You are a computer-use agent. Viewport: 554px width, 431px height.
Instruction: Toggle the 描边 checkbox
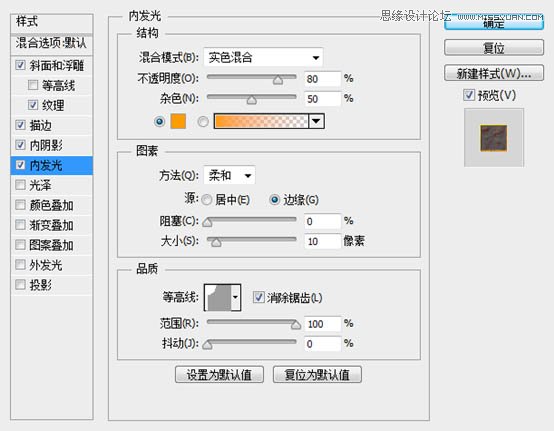pyautogui.click(x=20, y=125)
